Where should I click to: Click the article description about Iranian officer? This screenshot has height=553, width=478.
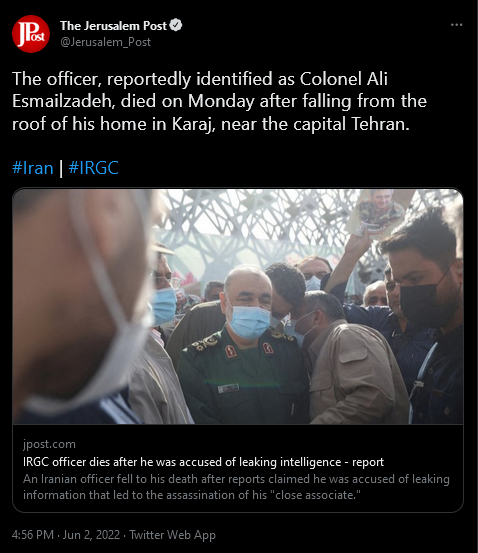(x=236, y=487)
